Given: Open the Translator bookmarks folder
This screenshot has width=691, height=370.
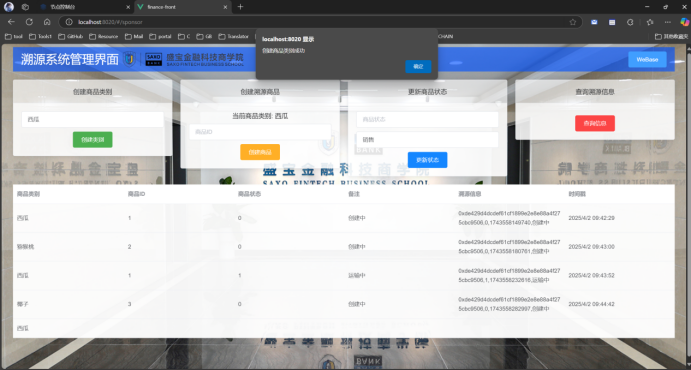Looking at the screenshot, I should tap(233, 37).
